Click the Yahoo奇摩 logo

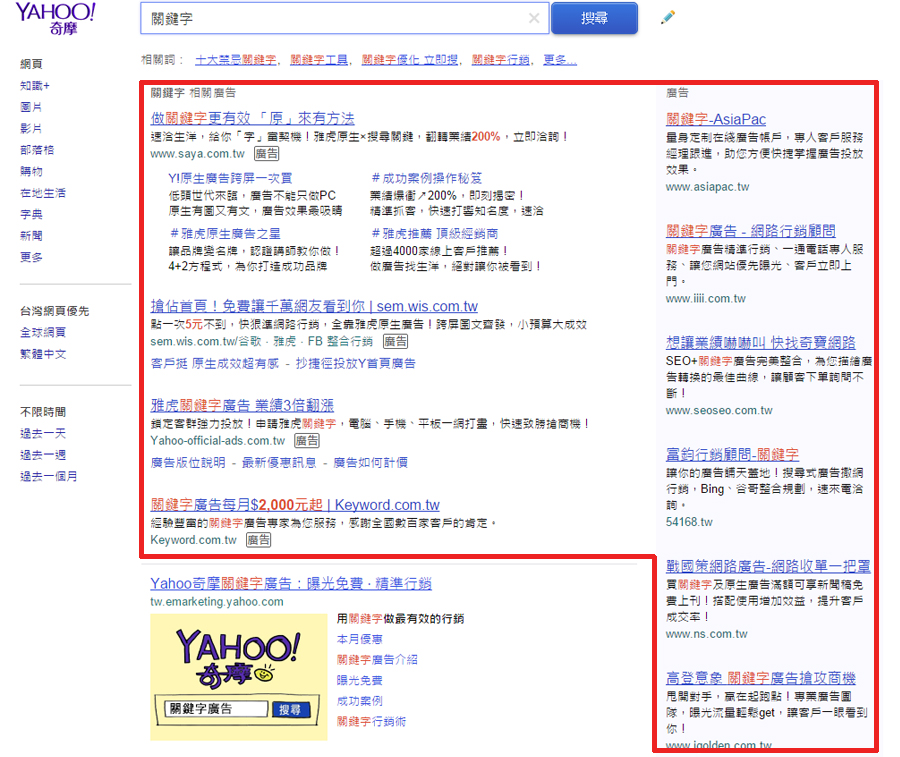coord(54,18)
